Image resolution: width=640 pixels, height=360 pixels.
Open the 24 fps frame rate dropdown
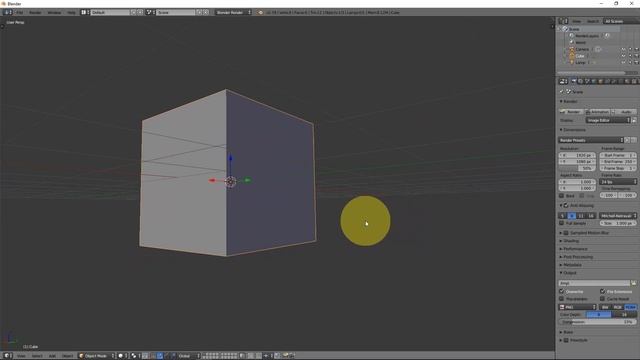tap(618, 182)
